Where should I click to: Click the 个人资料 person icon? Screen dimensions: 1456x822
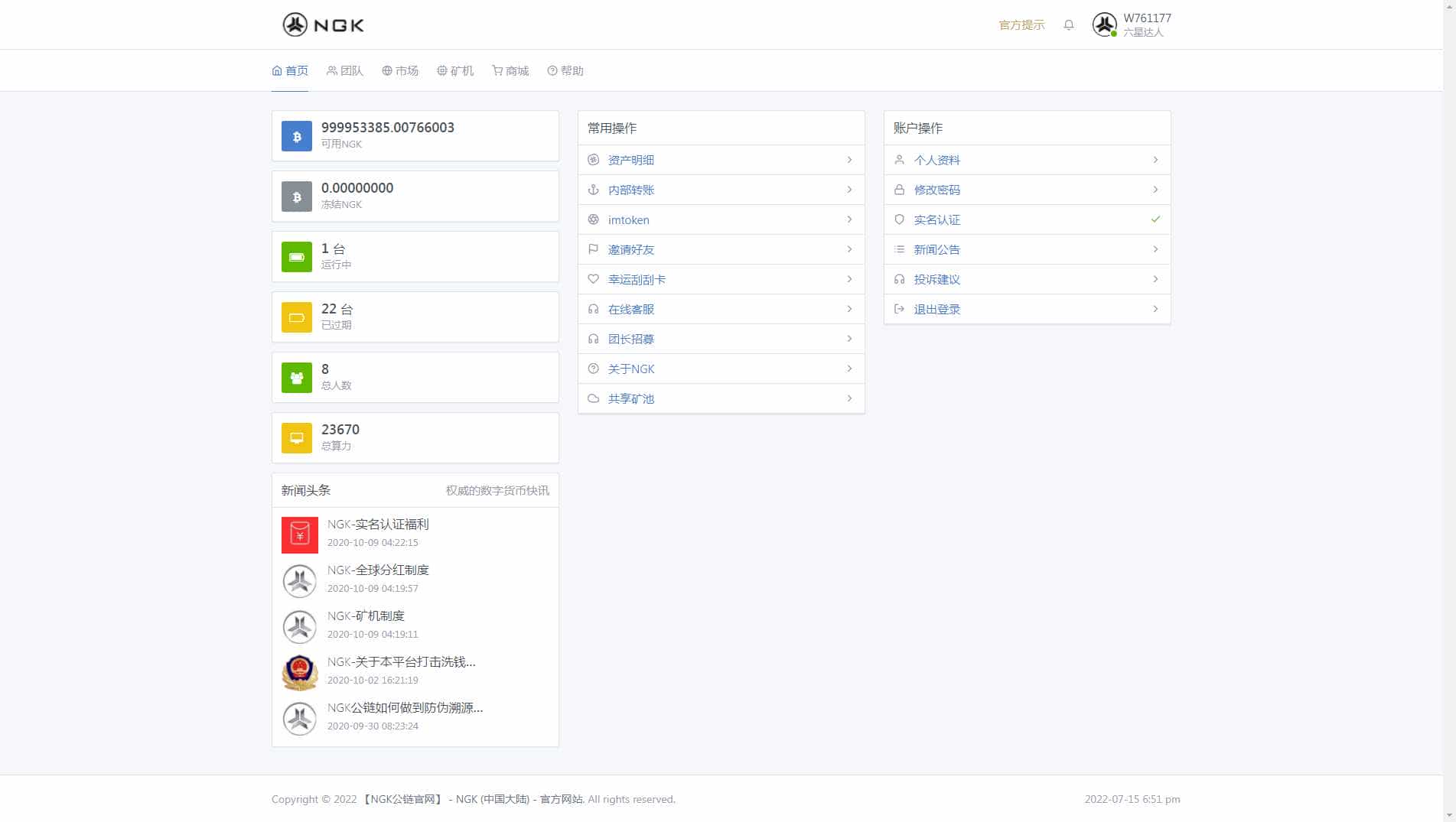point(899,160)
